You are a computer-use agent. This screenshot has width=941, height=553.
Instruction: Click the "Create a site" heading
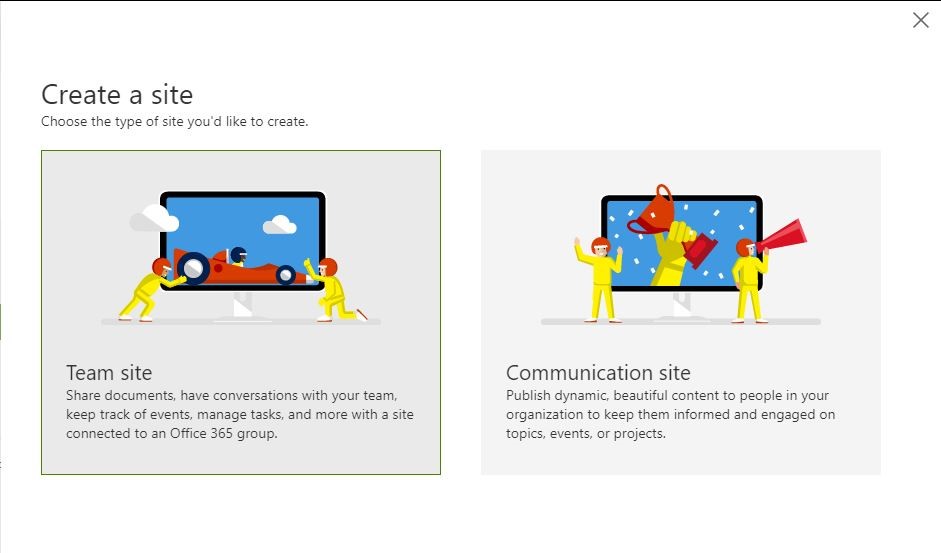(117, 95)
